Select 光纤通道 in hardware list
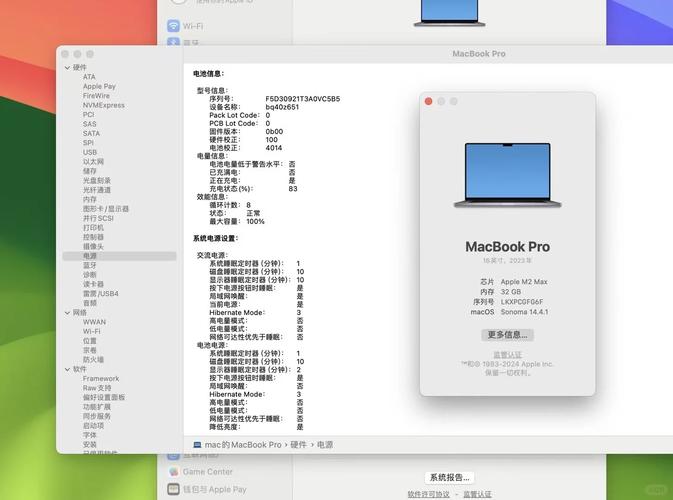673x500 pixels. pos(97,190)
